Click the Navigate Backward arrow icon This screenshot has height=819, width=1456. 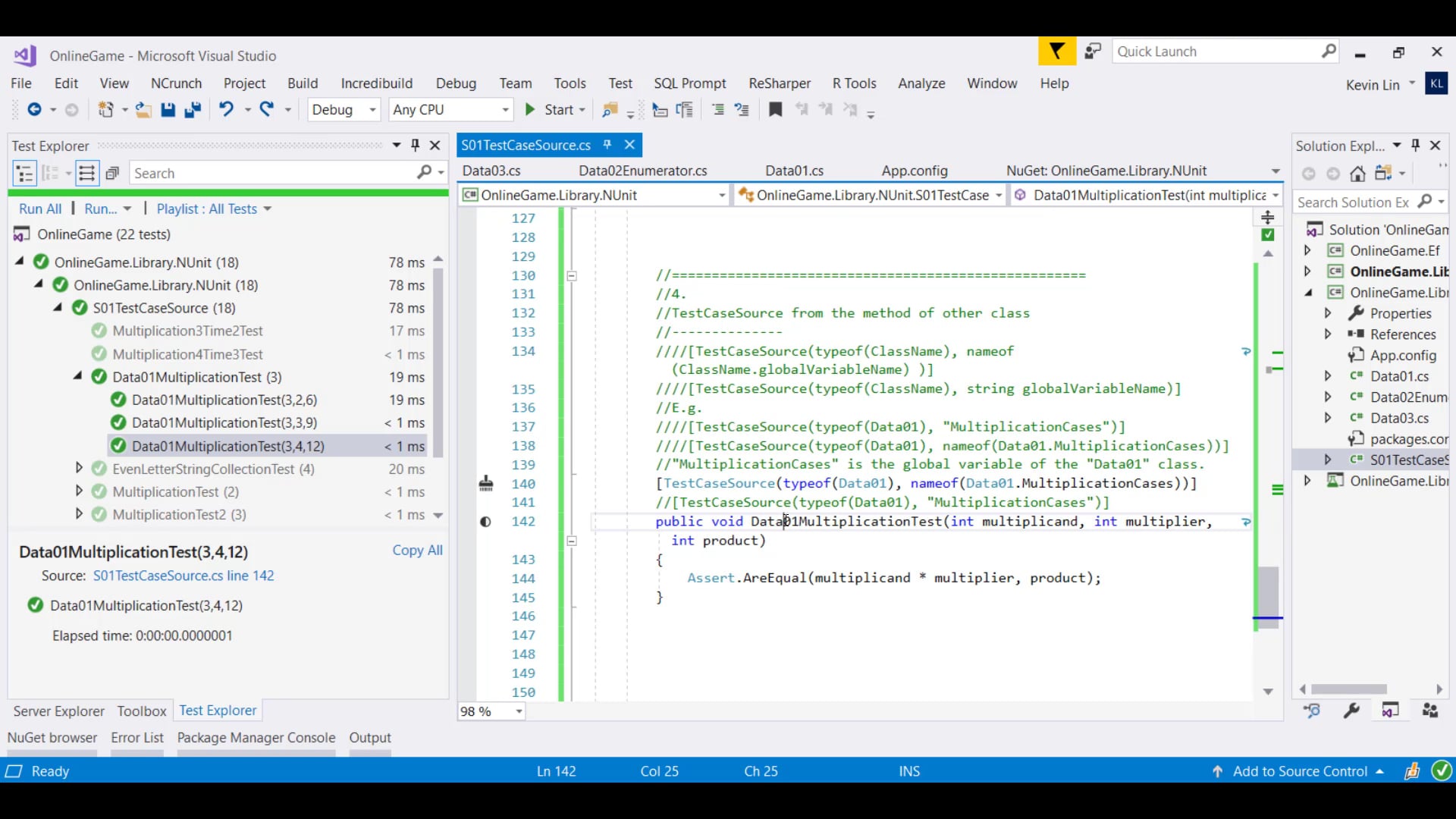coord(34,110)
